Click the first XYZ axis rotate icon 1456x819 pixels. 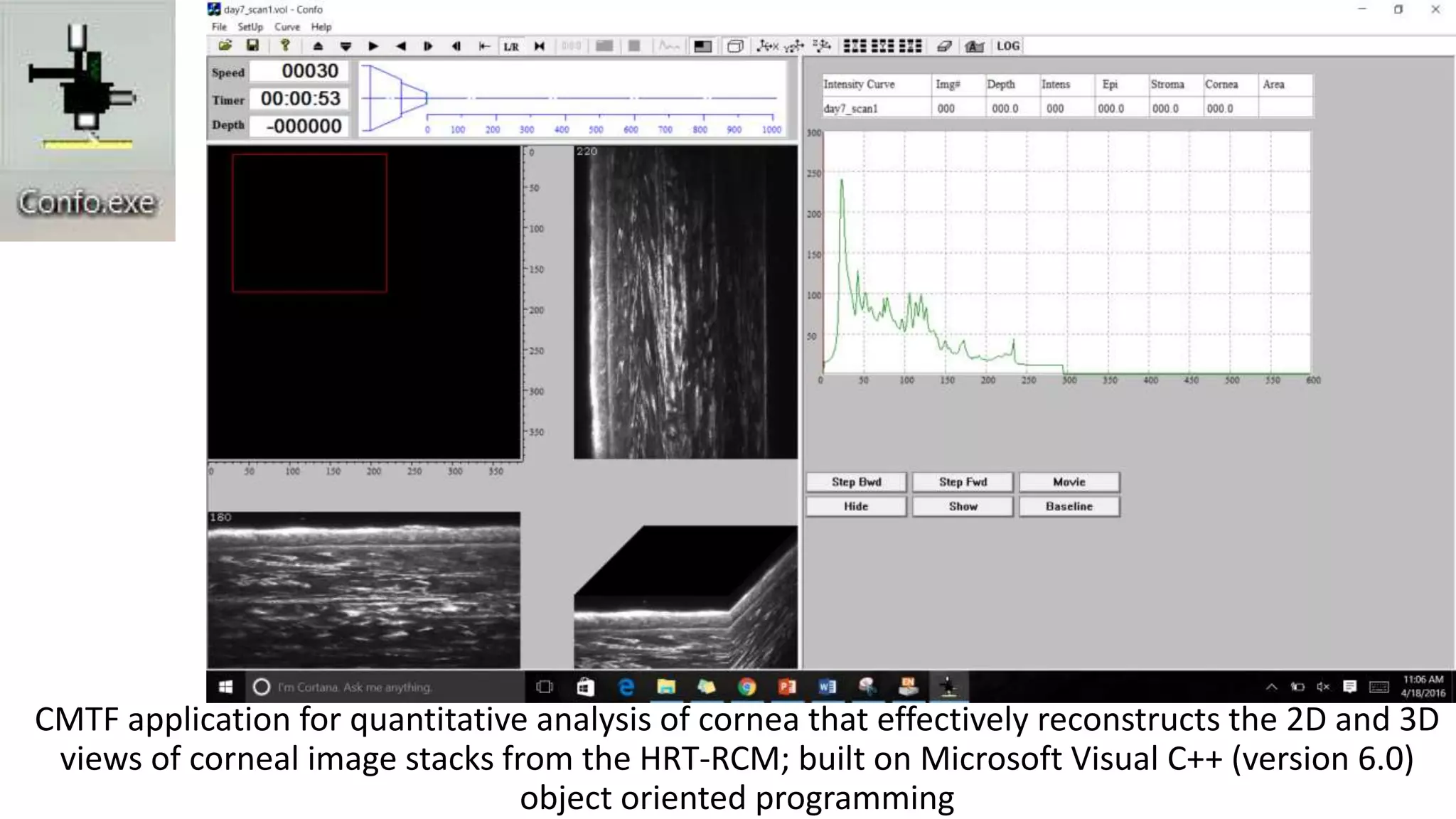pyautogui.click(x=768, y=46)
